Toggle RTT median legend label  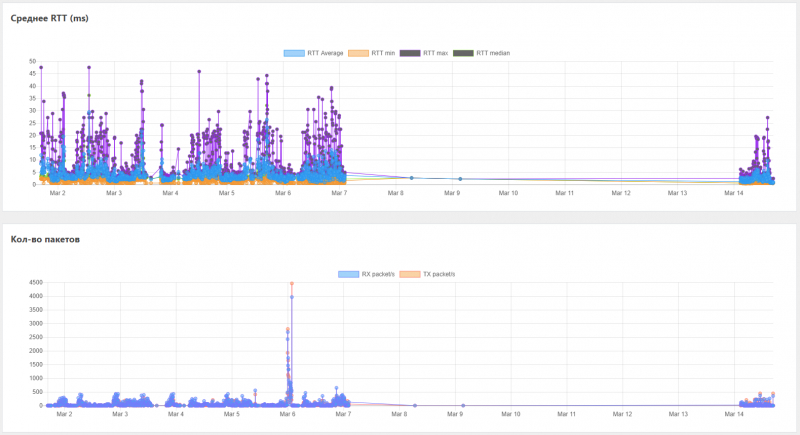(x=493, y=53)
